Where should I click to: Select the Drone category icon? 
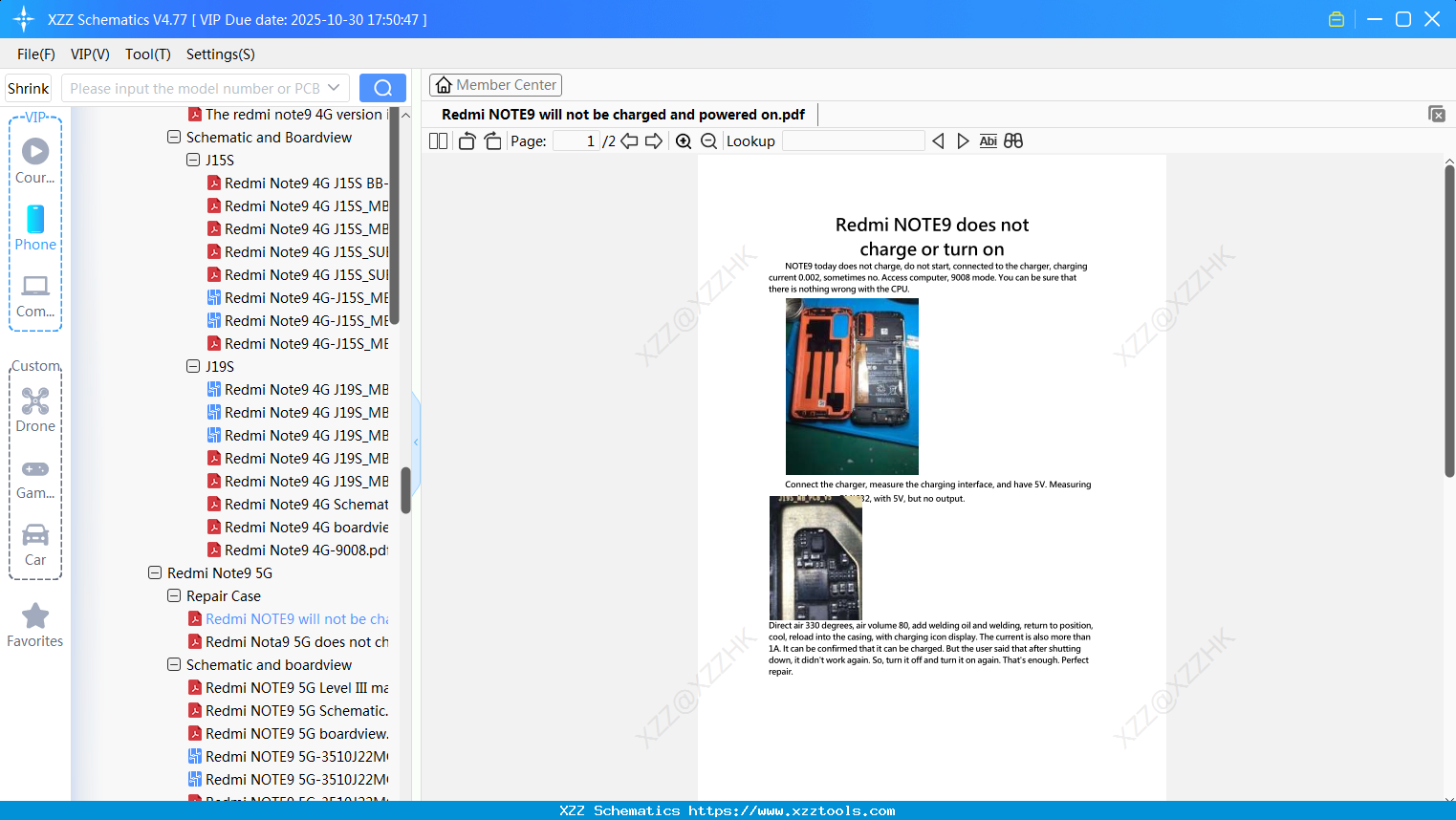tap(35, 410)
